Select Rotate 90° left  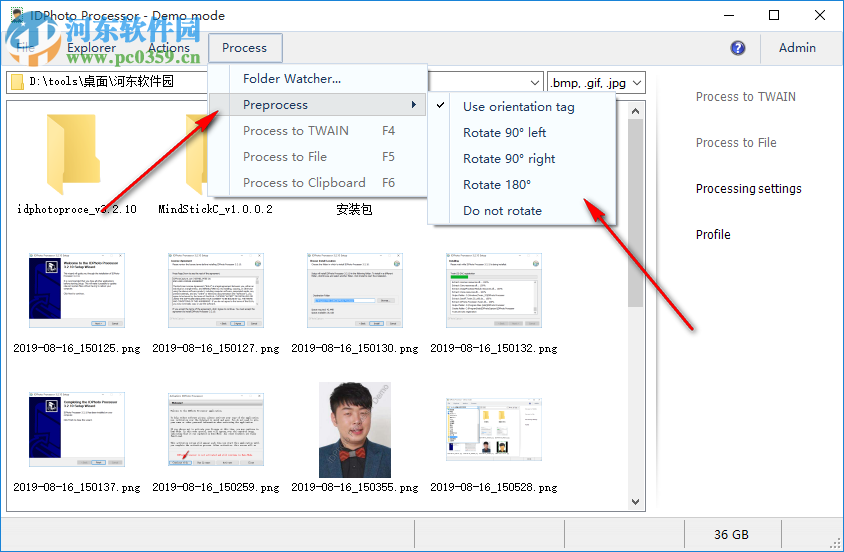pos(504,132)
